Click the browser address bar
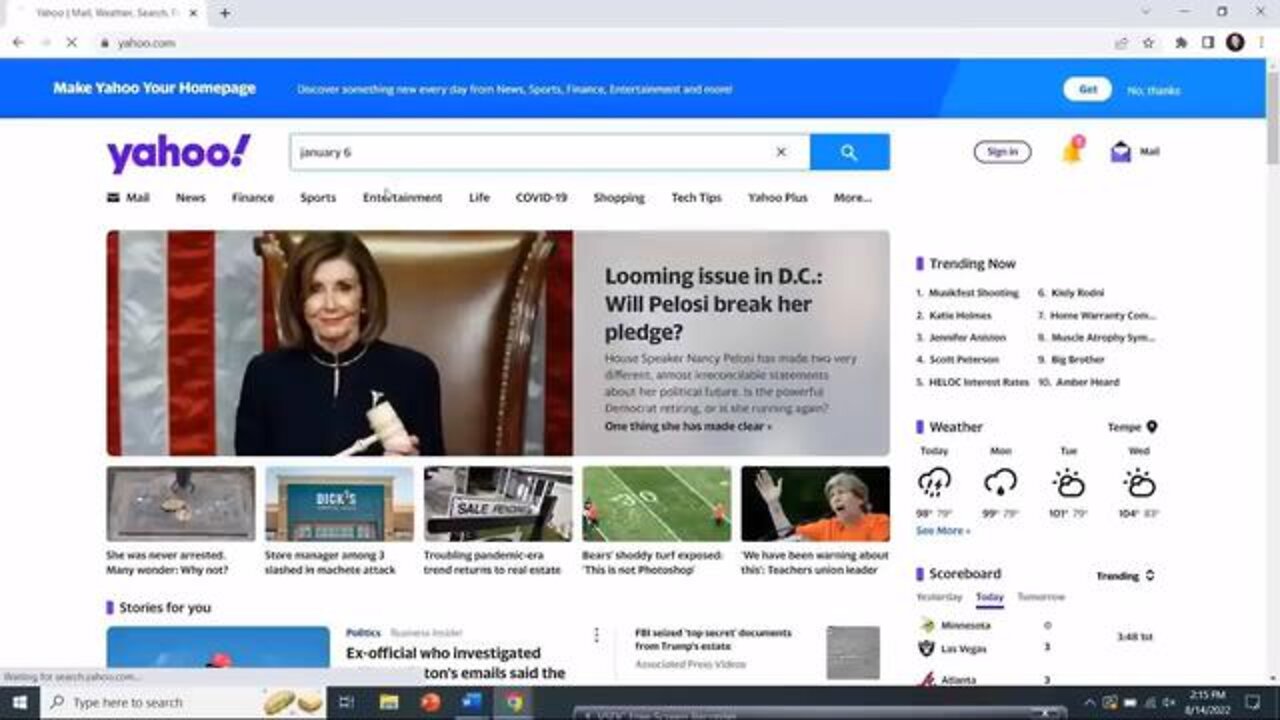The width and height of the screenshot is (1280, 720). [600, 43]
